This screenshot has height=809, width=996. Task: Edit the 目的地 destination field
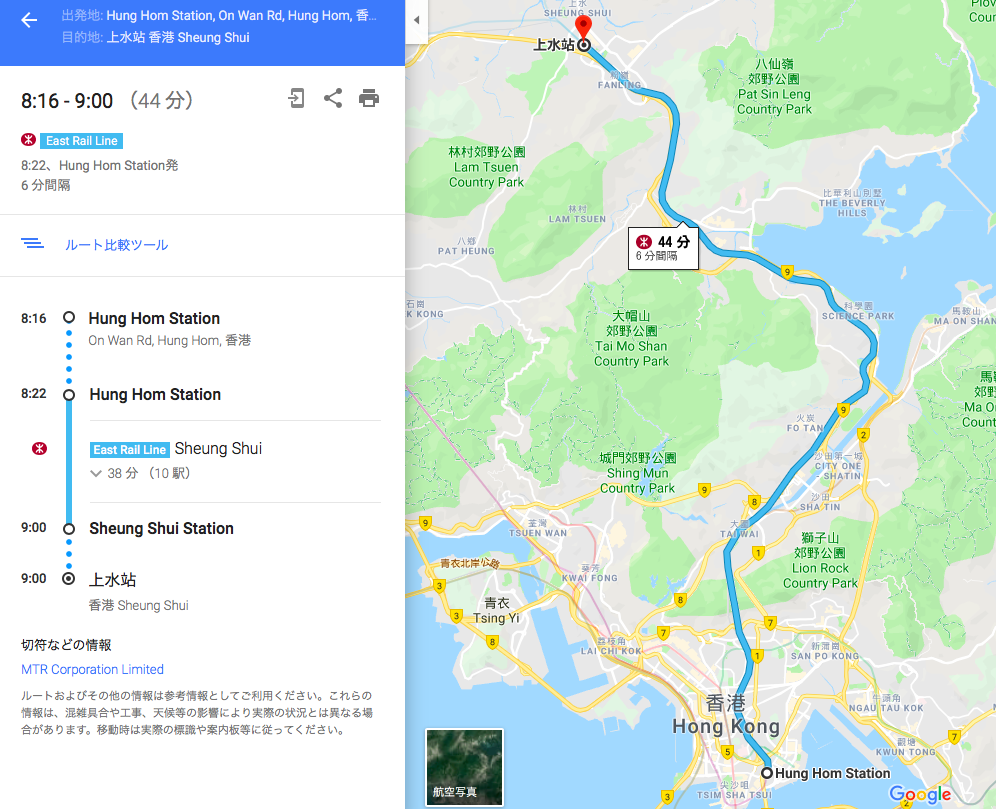[x=156, y=37]
